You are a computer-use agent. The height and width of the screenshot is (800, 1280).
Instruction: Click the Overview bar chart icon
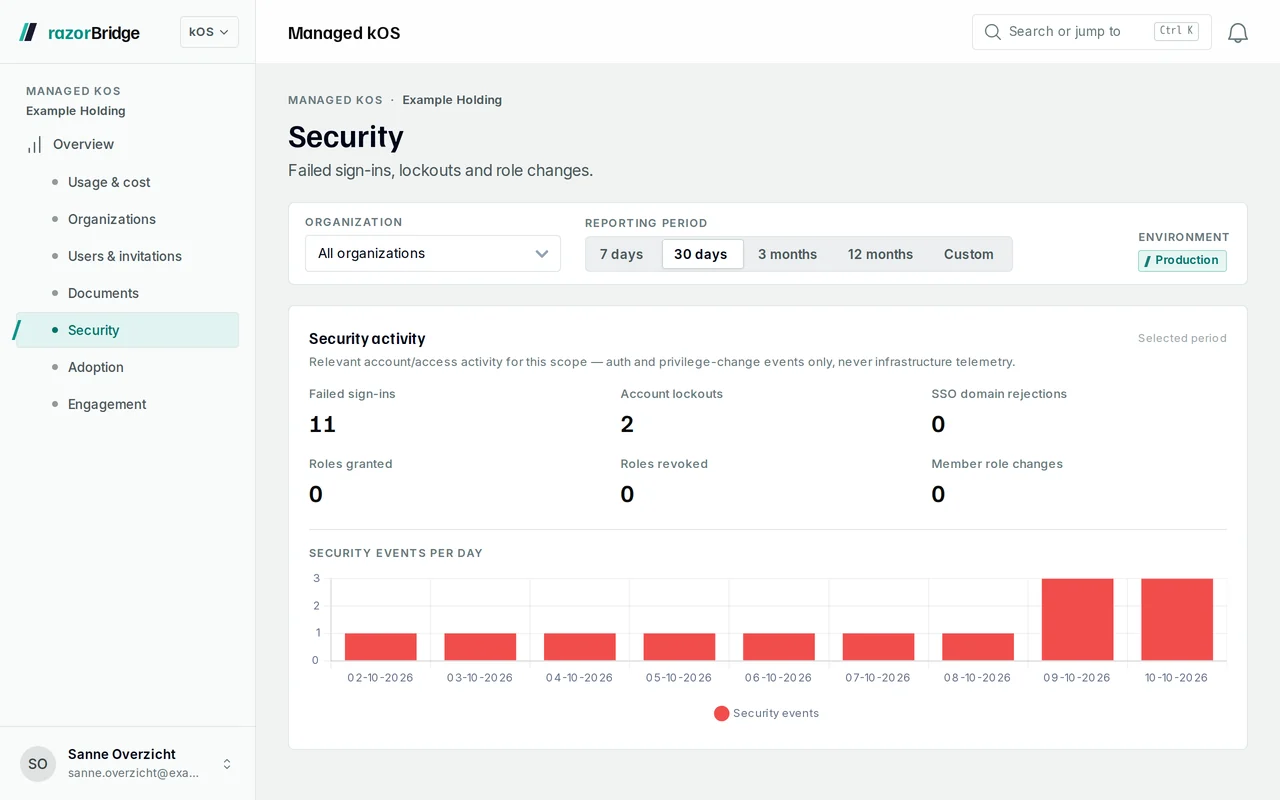point(35,145)
